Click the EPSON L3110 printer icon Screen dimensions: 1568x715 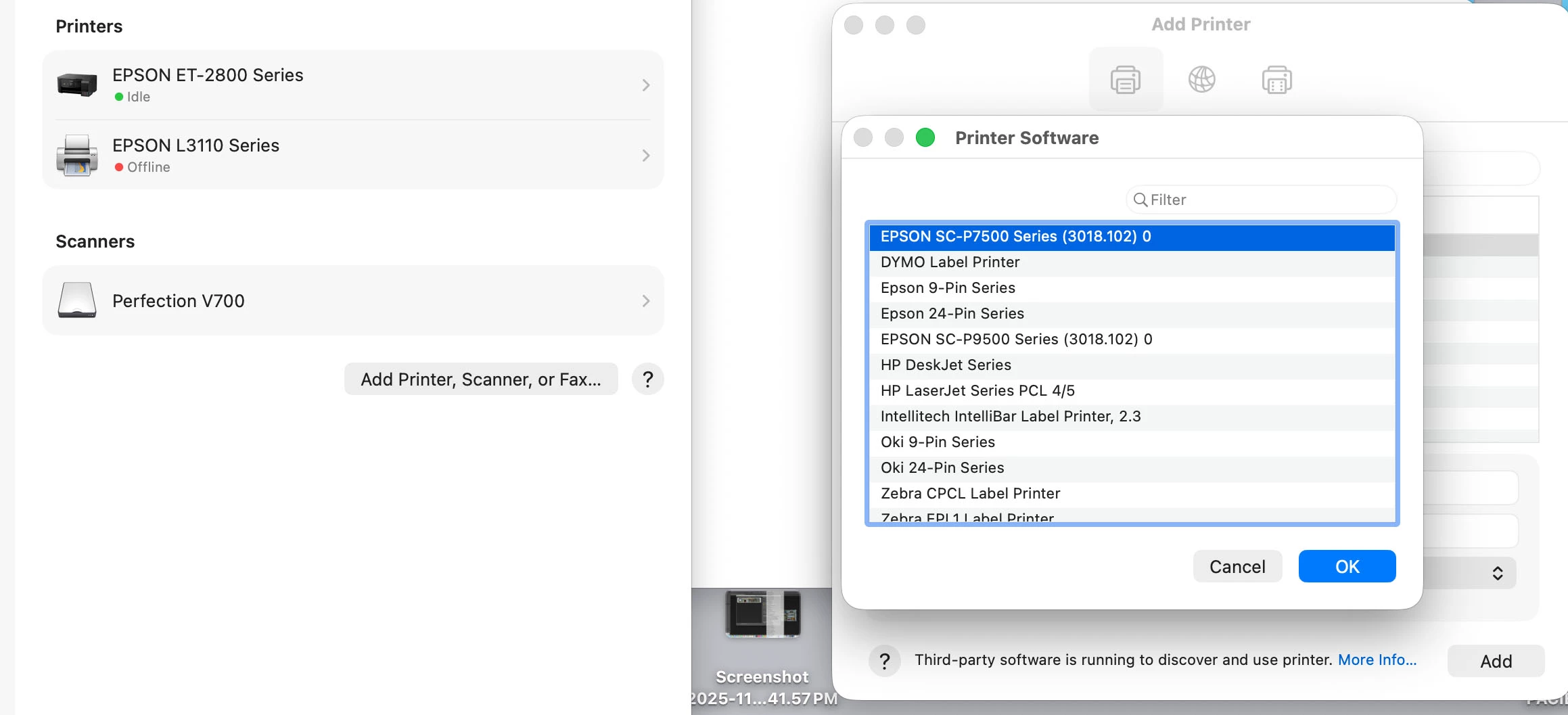pos(77,156)
